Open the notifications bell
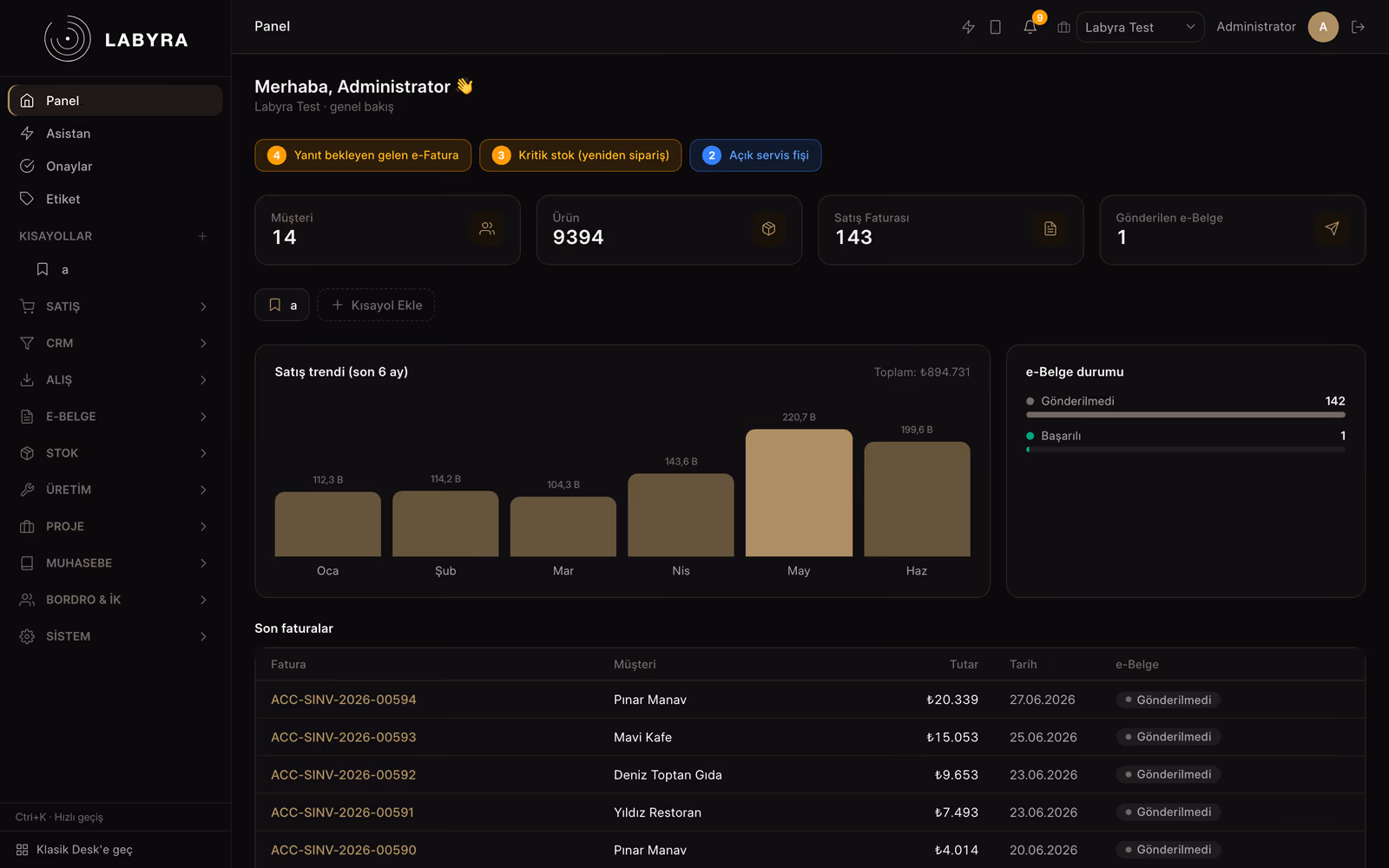This screenshot has height=868, width=1389. tap(1030, 27)
